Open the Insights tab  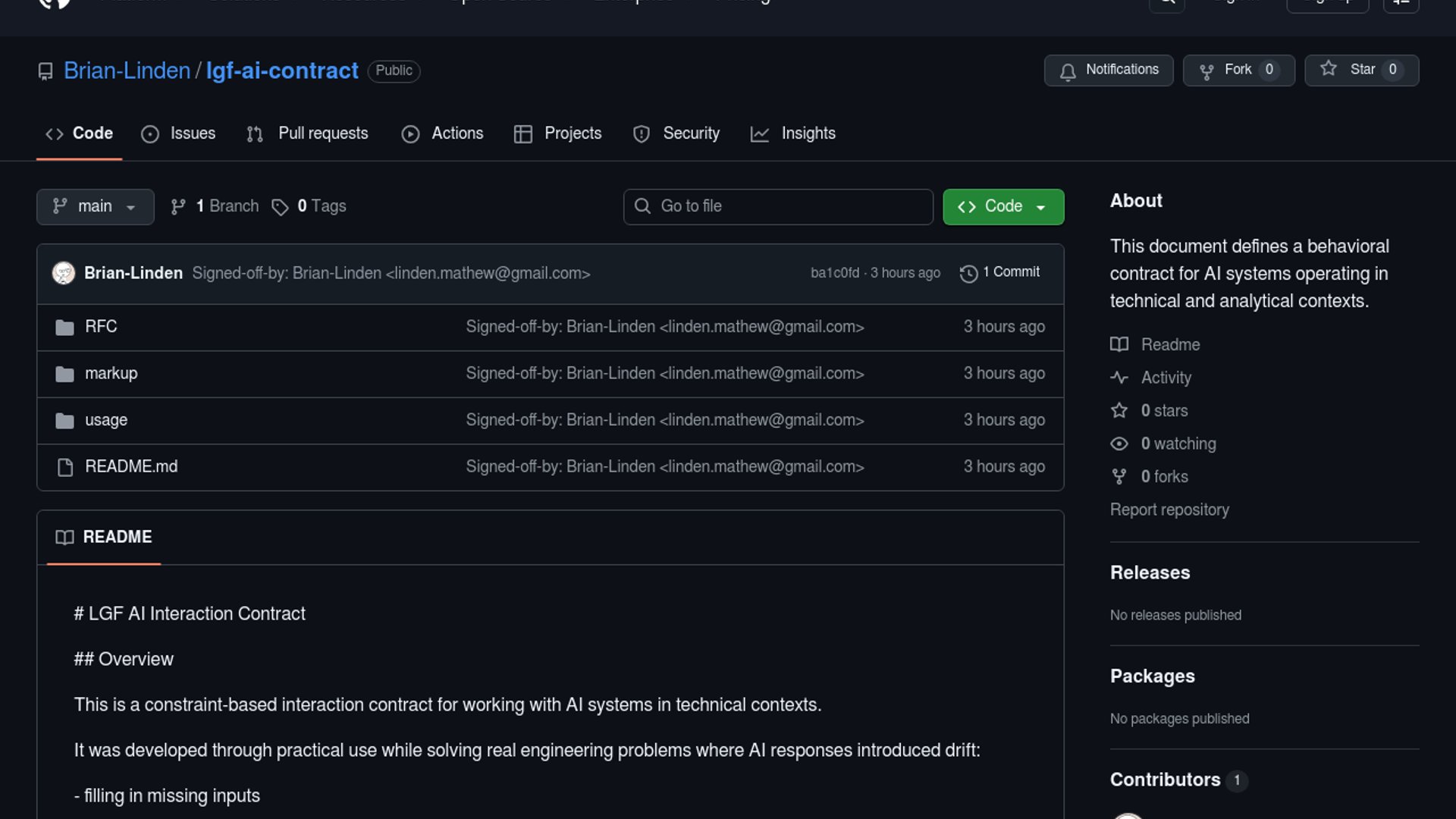coord(793,133)
